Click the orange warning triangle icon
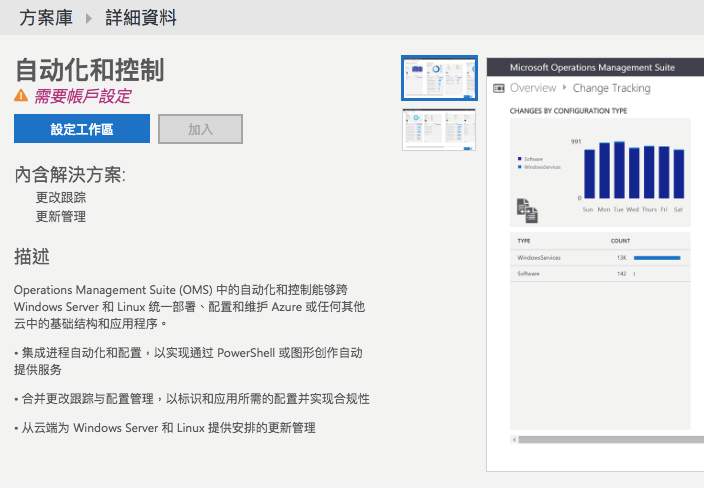Image resolution: width=704 pixels, height=488 pixels. coord(21,95)
